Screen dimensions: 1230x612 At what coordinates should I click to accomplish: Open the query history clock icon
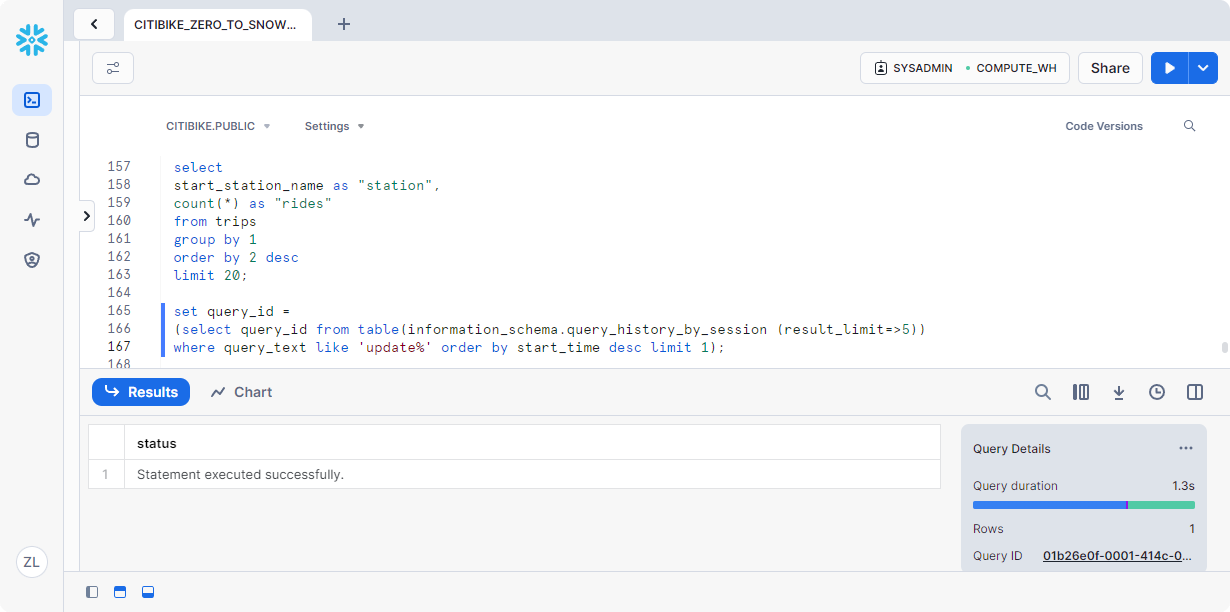point(1157,392)
